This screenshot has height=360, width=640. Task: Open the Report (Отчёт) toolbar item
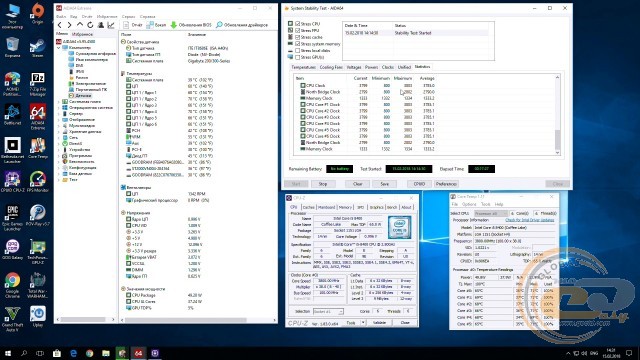(x=133, y=25)
